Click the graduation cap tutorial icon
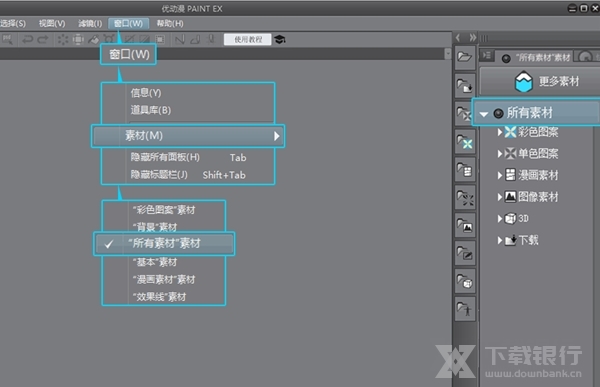The height and width of the screenshot is (387, 600). pyautogui.click(x=280, y=39)
